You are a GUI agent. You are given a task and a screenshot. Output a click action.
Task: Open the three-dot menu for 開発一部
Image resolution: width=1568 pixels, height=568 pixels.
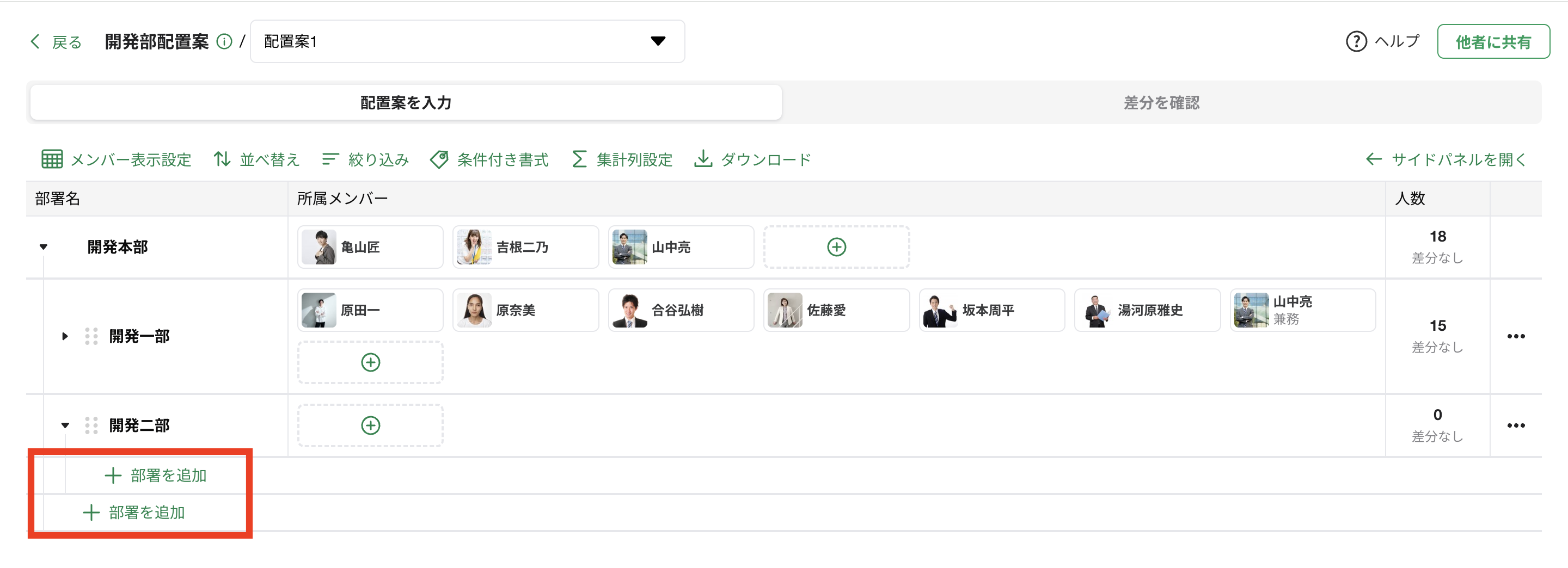pos(1515,336)
